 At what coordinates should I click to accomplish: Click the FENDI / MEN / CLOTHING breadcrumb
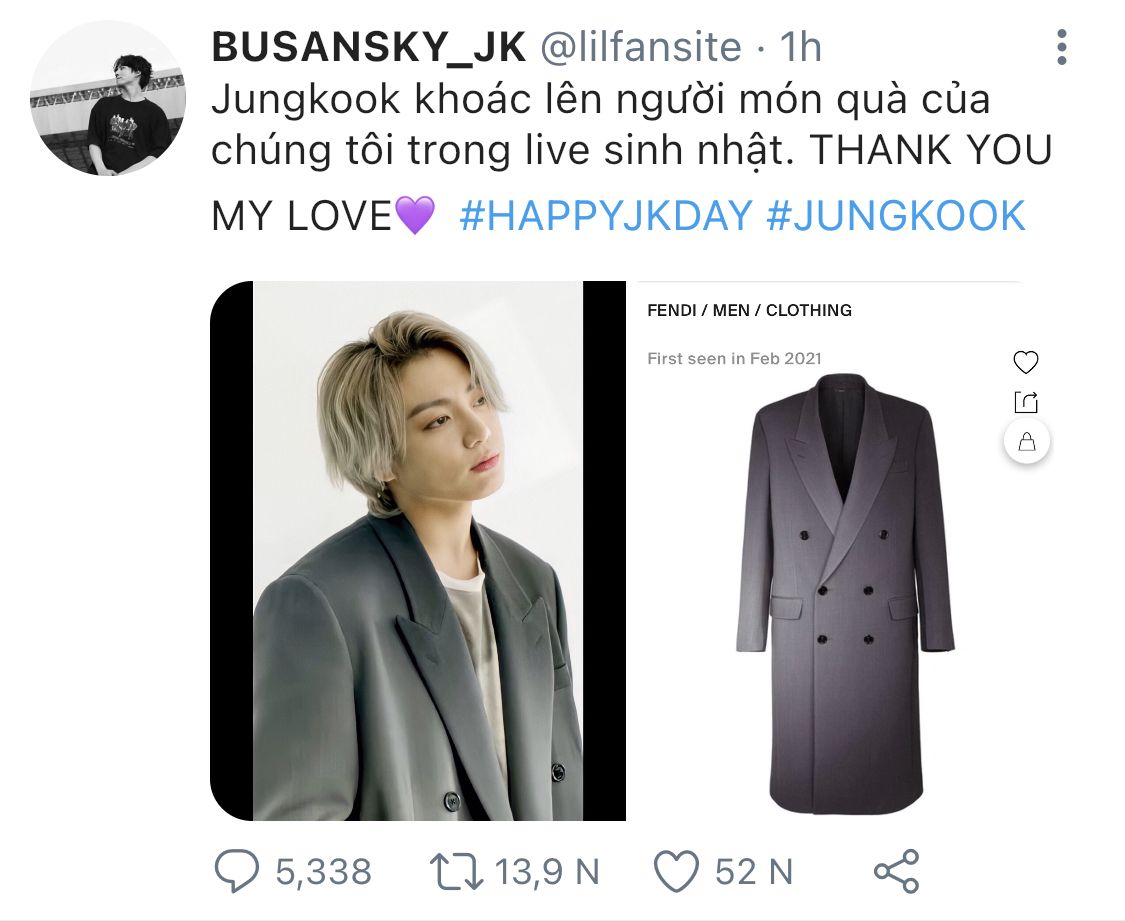[749, 310]
